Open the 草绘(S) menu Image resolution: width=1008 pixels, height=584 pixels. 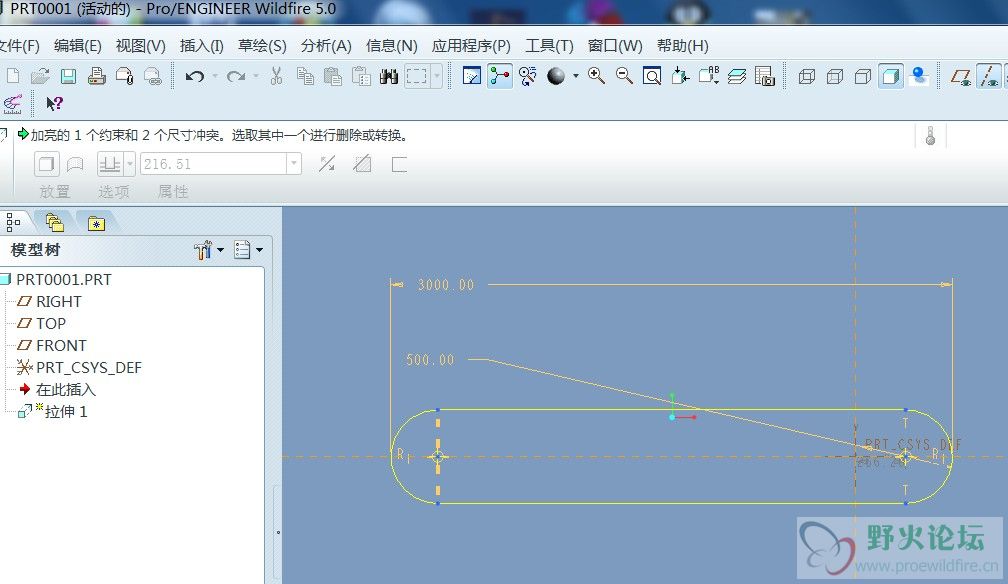pyautogui.click(x=262, y=46)
